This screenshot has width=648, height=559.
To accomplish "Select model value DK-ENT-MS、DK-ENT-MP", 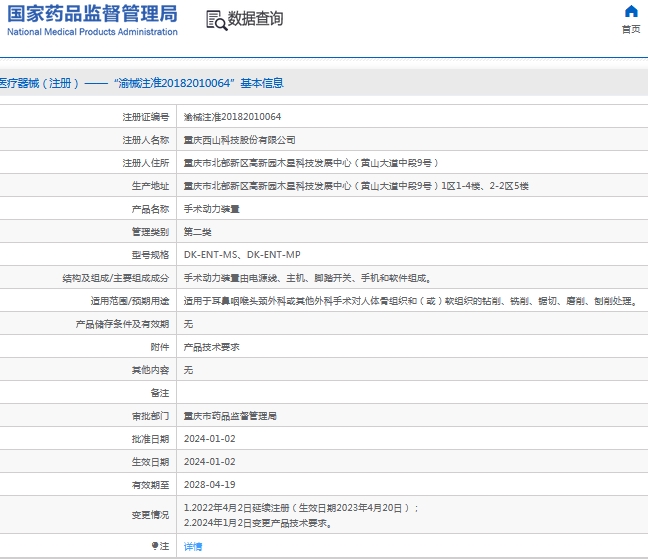I will pos(242,255).
